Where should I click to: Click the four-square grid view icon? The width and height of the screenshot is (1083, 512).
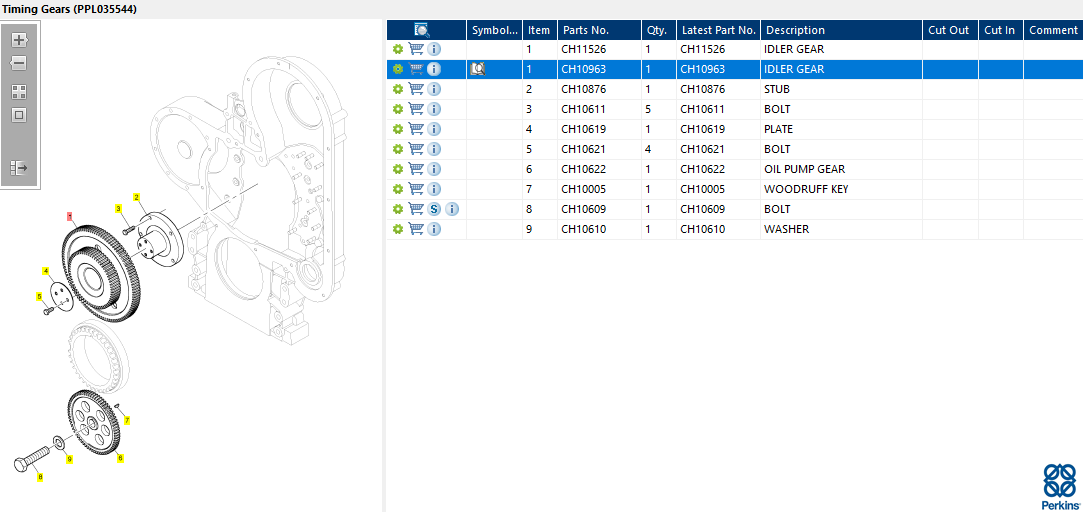(x=19, y=91)
